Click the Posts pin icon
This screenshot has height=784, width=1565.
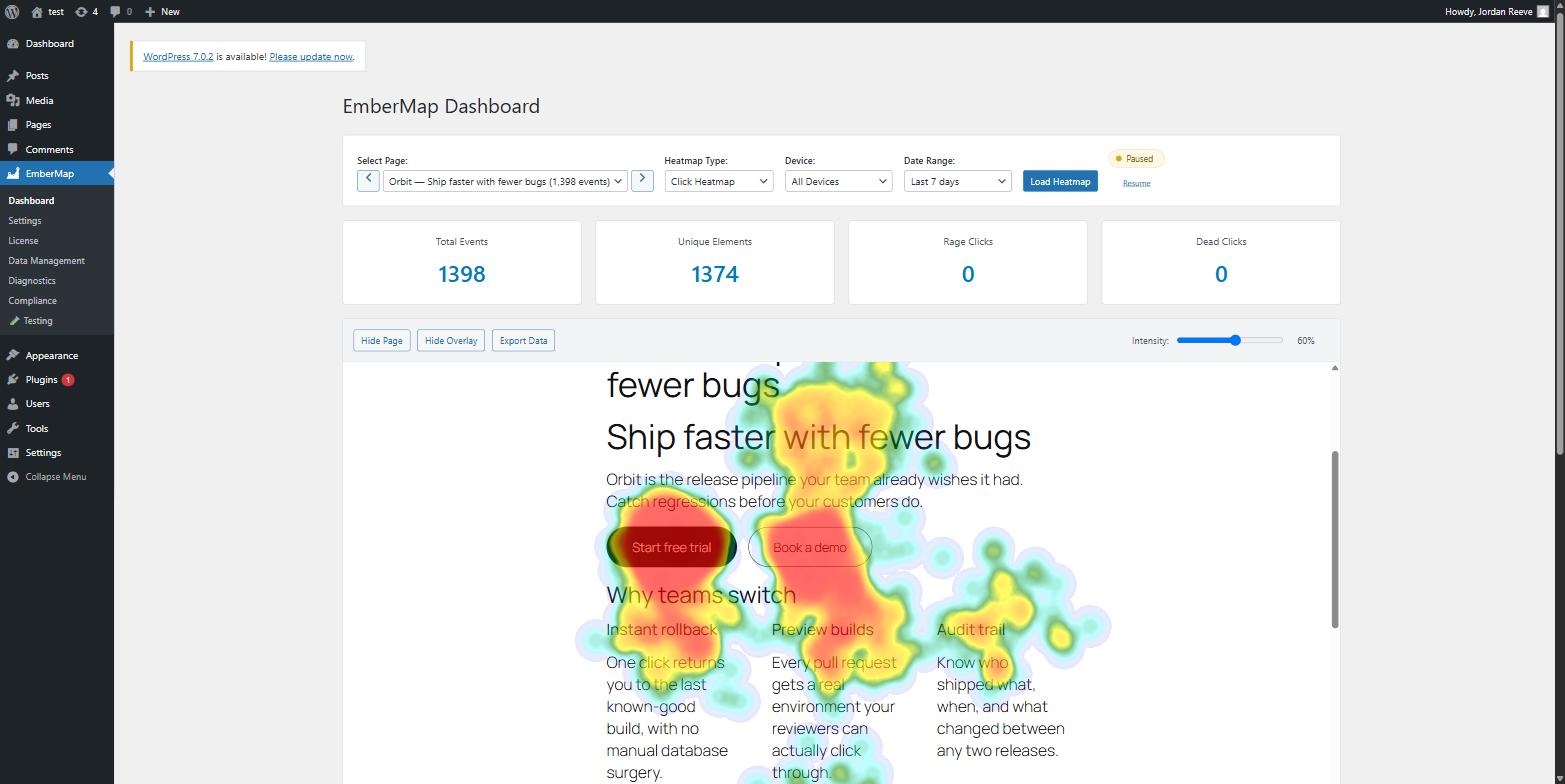coord(12,76)
